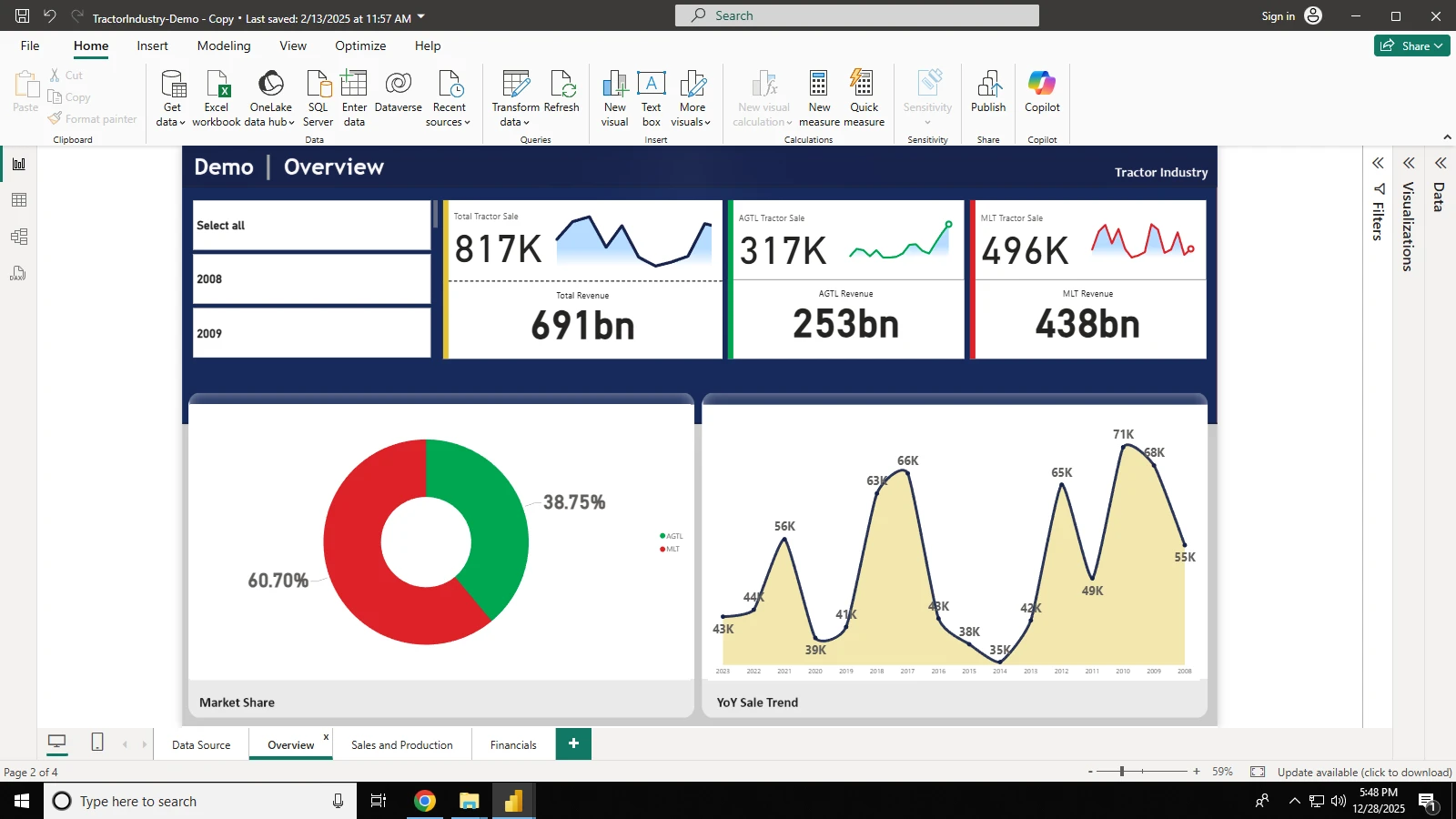Open the Optimize ribbon tab
Image resolution: width=1456 pixels, height=819 pixels.
coord(360,45)
